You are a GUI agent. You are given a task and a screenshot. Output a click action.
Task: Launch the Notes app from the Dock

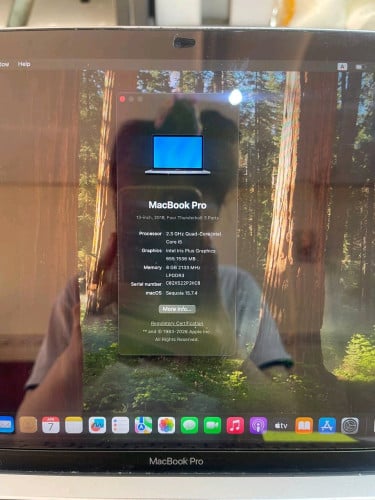(74, 425)
